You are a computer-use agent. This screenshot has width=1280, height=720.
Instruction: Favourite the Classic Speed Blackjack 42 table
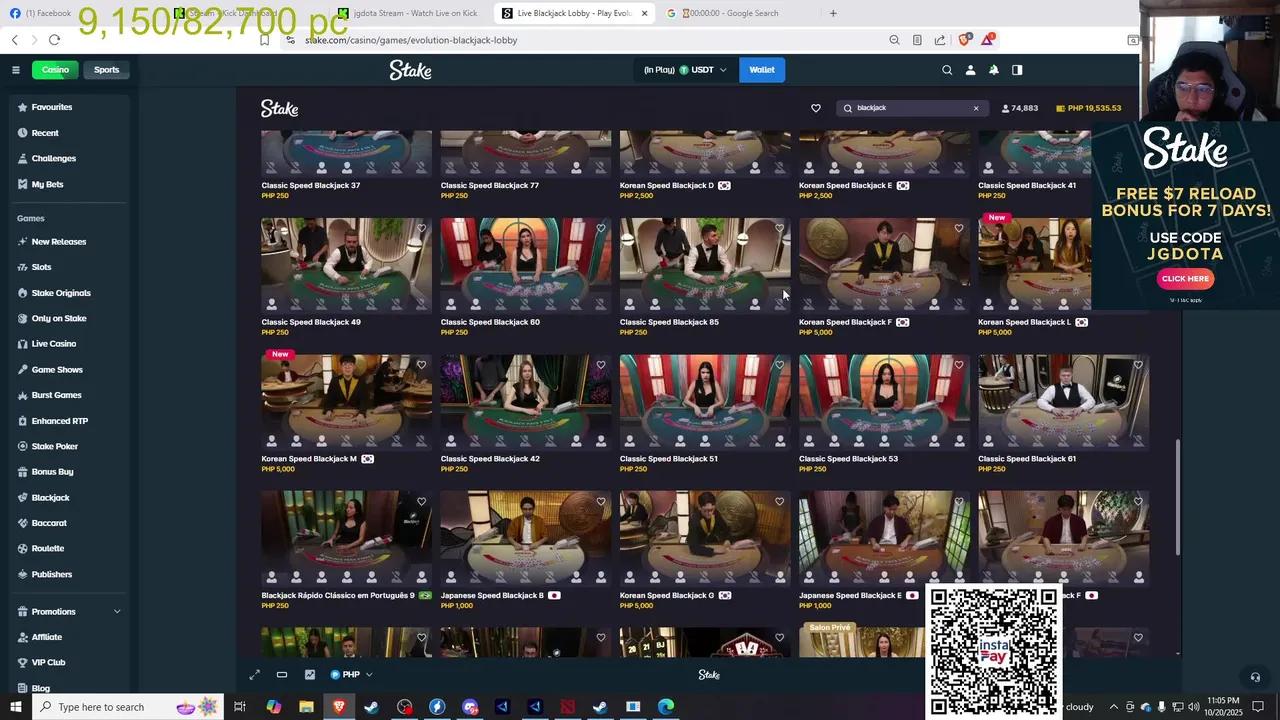[600, 366]
